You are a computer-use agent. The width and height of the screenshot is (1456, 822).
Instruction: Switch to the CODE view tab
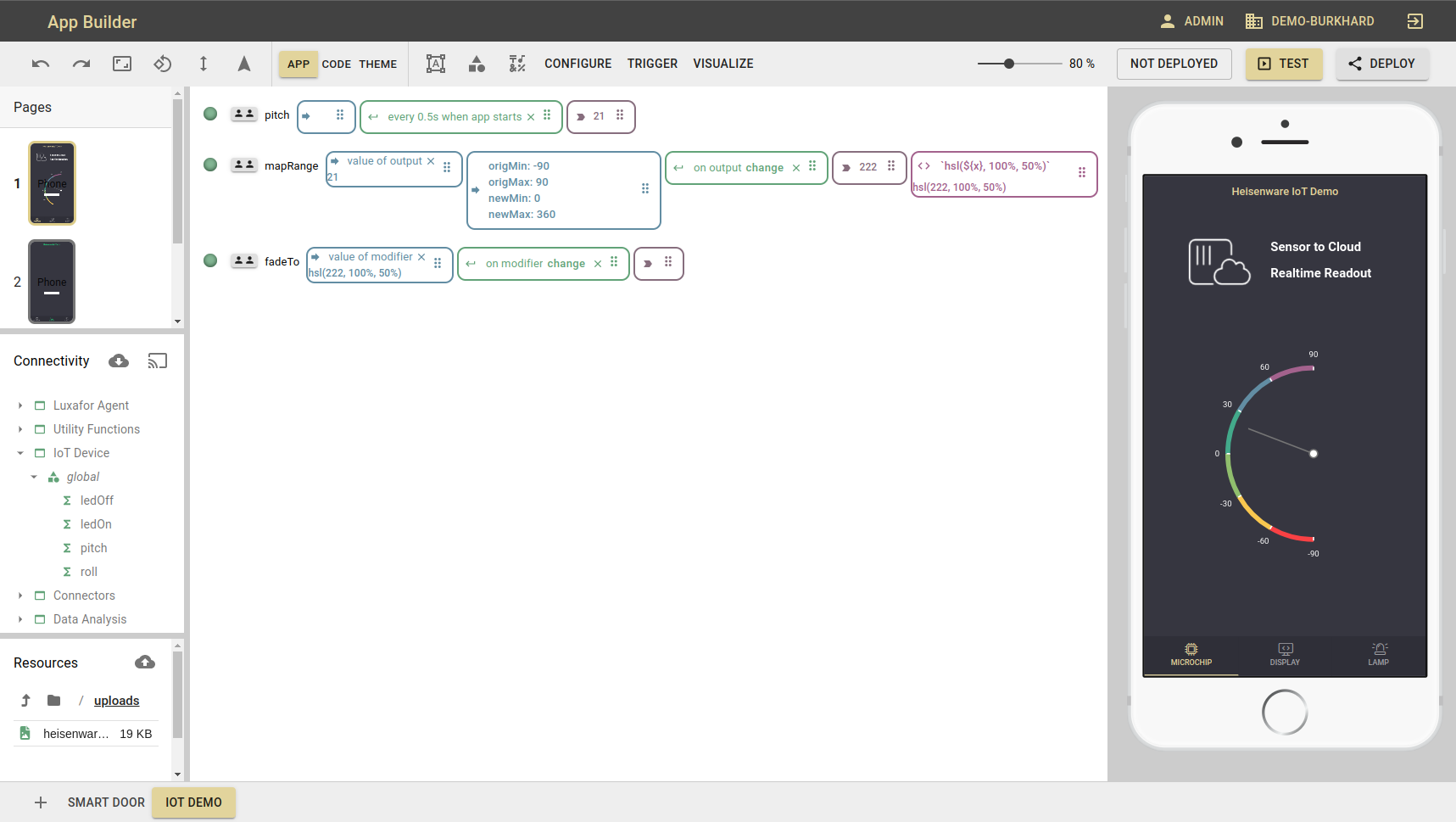pyautogui.click(x=336, y=64)
